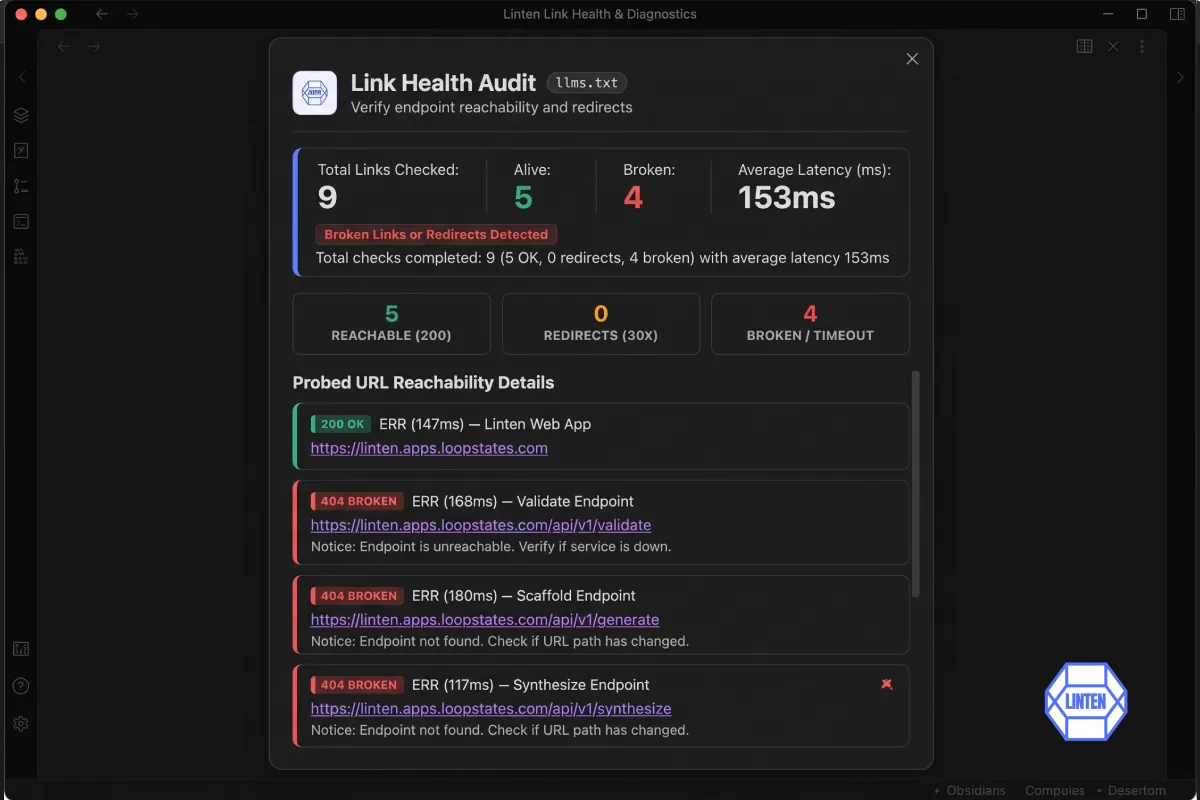Screen dimensions: 1200x800
Task: Click the Broken Links or Redirects Detected badge
Action: click(436, 234)
